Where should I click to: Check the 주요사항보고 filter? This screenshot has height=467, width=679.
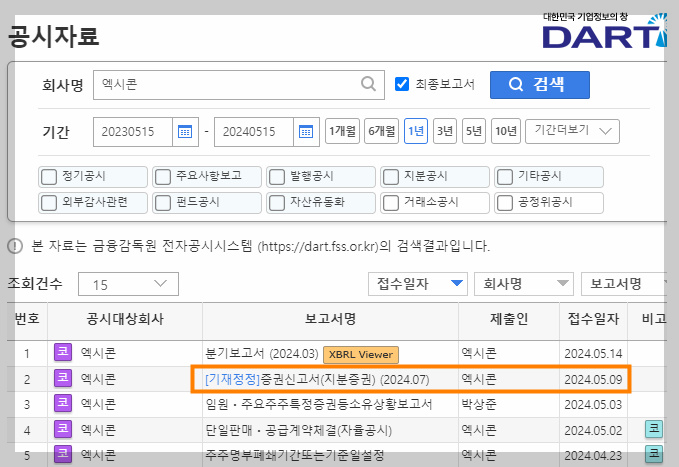[163, 177]
